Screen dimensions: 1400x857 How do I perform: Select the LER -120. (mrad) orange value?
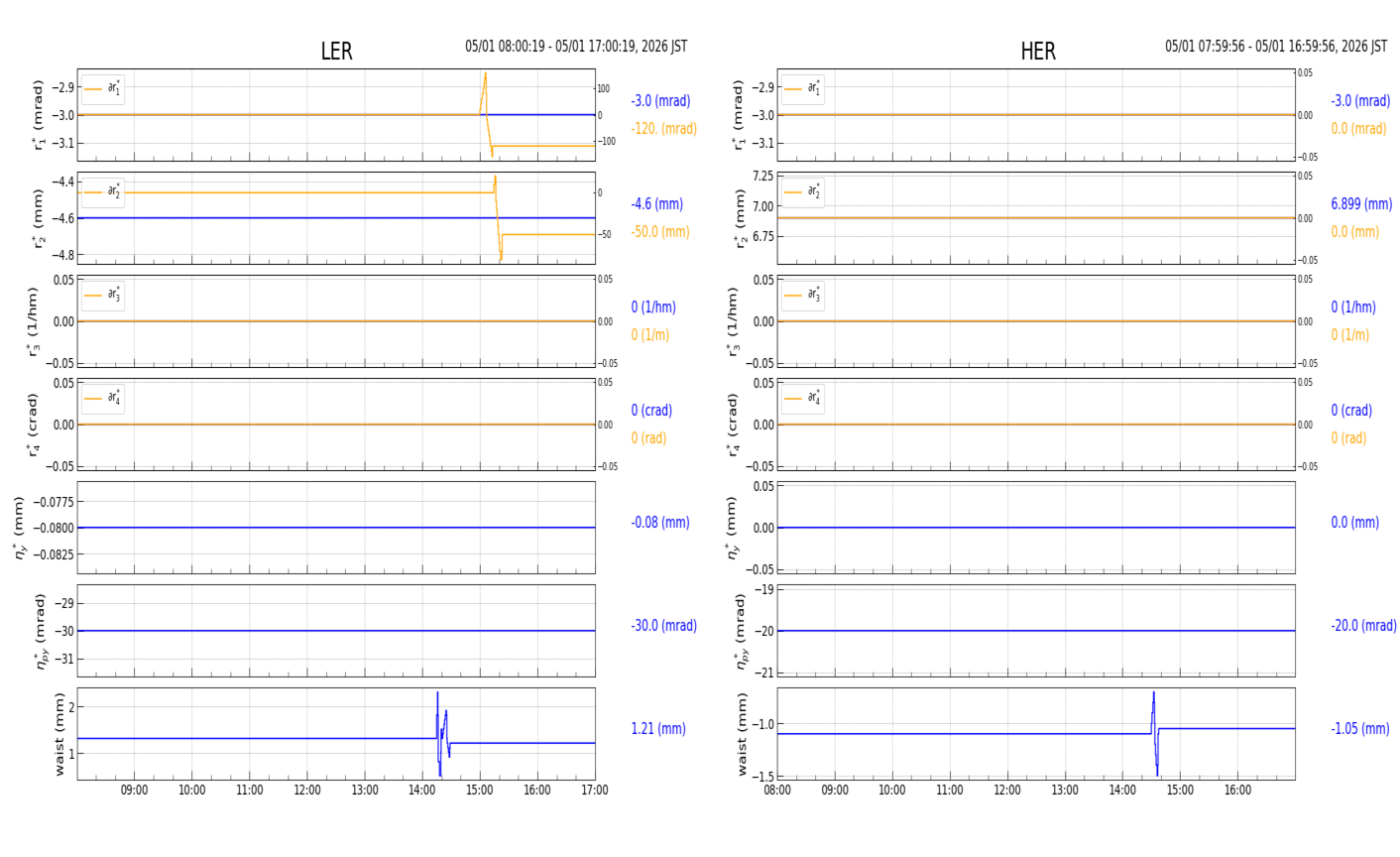coord(663,128)
